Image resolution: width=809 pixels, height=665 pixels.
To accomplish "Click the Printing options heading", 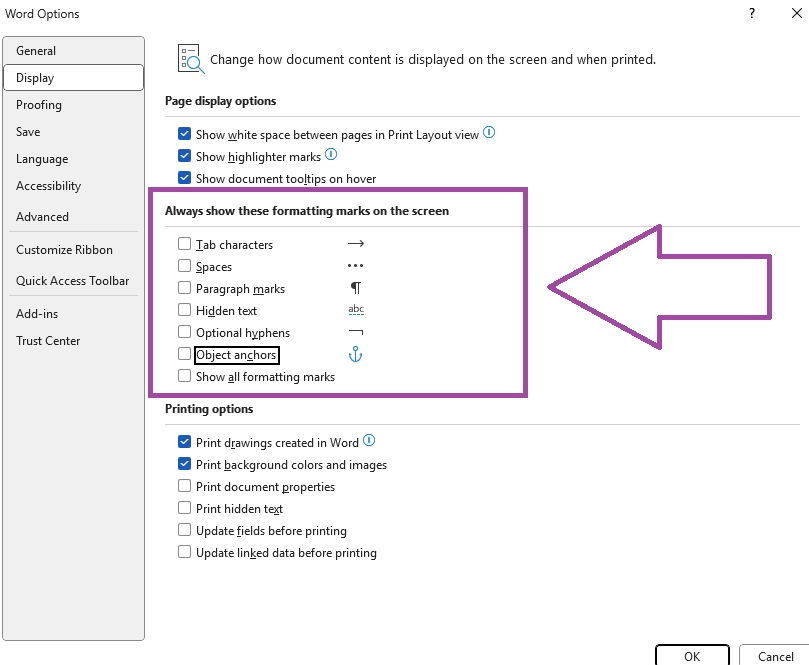I will point(209,409).
